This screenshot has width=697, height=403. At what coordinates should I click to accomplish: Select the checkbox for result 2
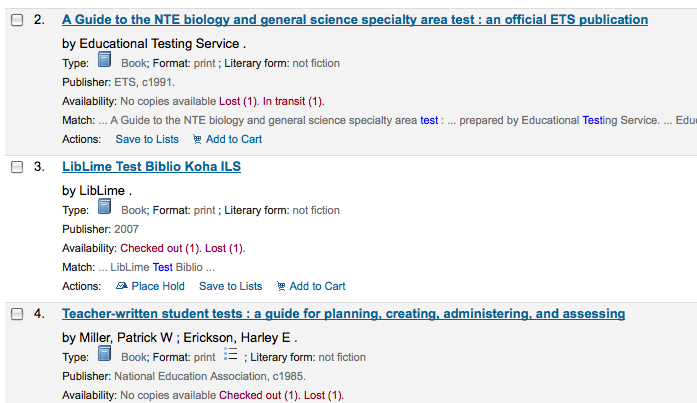click(x=16, y=20)
